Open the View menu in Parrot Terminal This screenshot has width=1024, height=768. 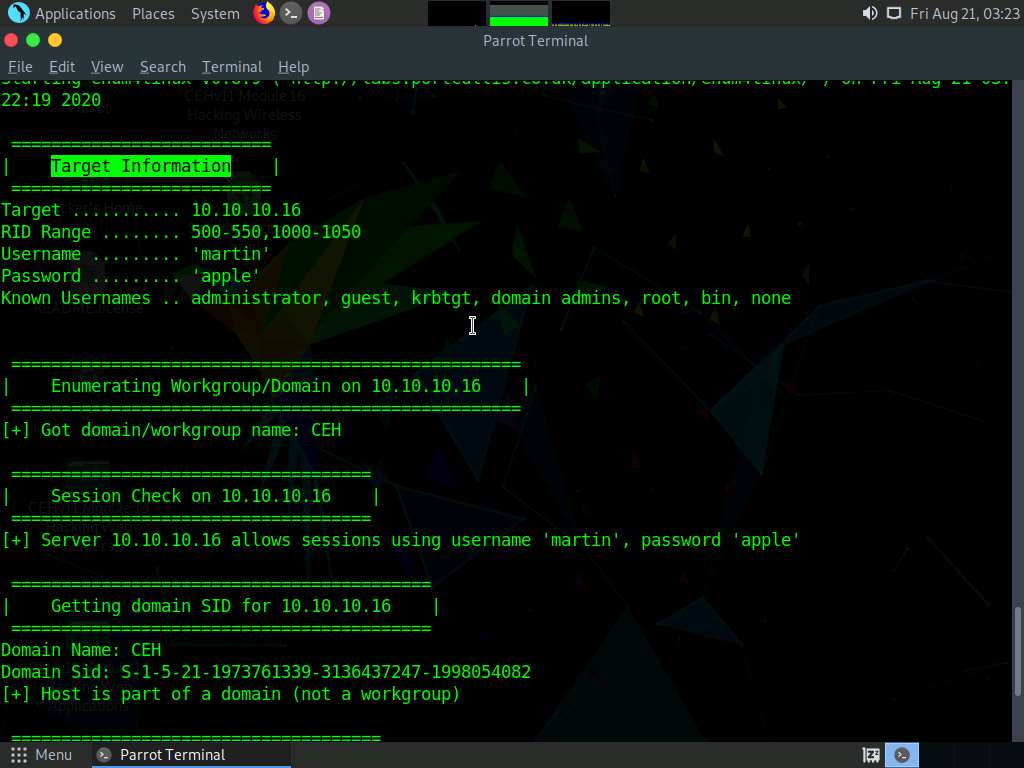coord(107,67)
